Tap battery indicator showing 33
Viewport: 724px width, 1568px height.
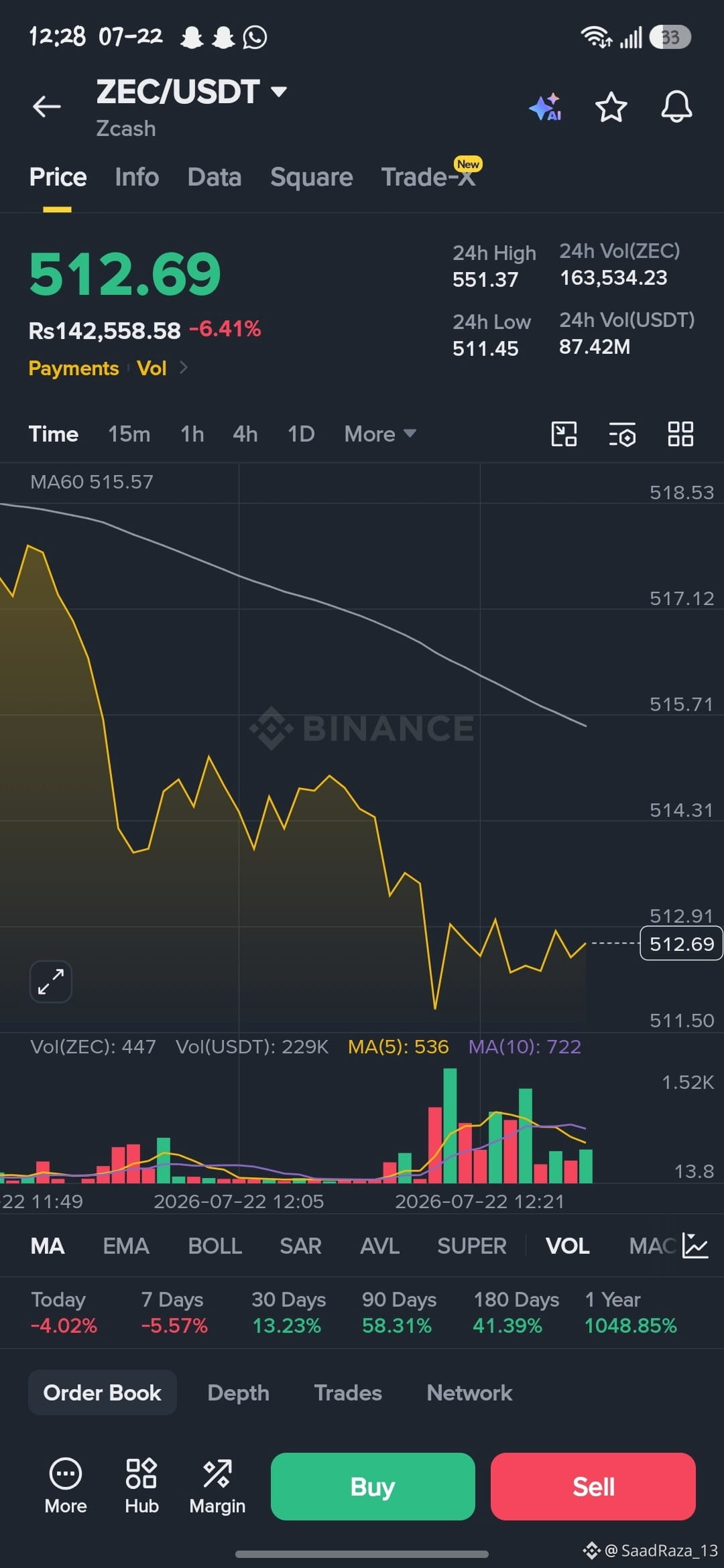click(x=670, y=37)
